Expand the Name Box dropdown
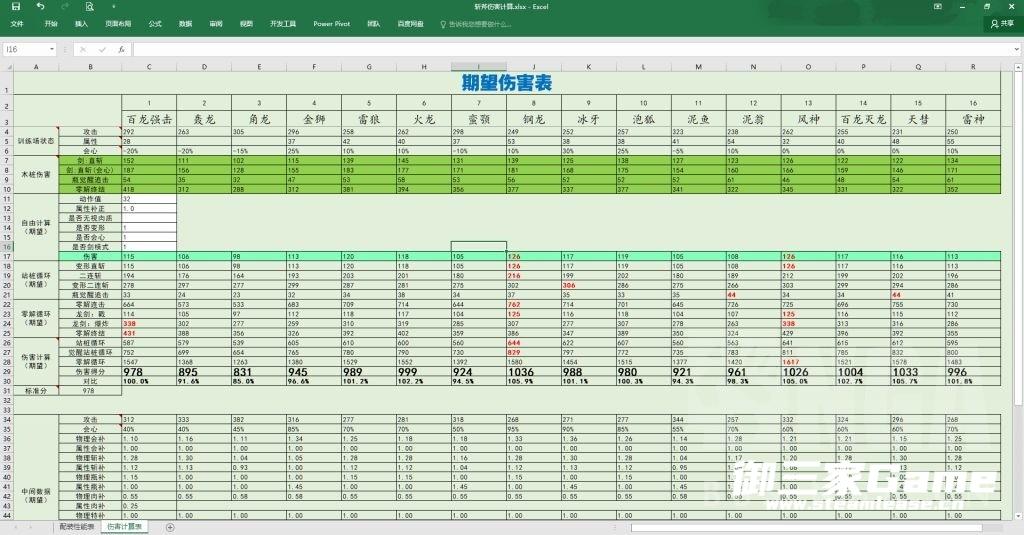Image resolution: width=1024 pixels, height=535 pixels. pyautogui.click(x=52, y=49)
